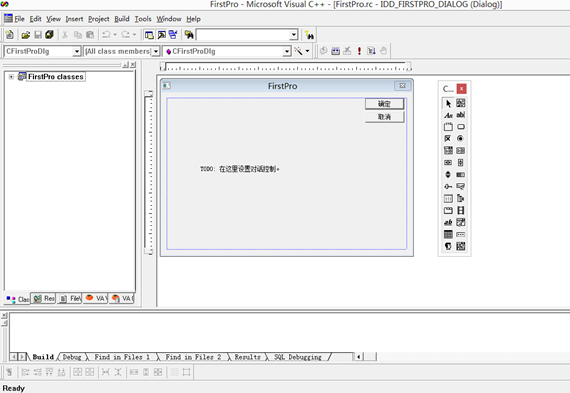
Task: Choose the Static Text (Aa) control tool
Action: (x=448, y=115)
